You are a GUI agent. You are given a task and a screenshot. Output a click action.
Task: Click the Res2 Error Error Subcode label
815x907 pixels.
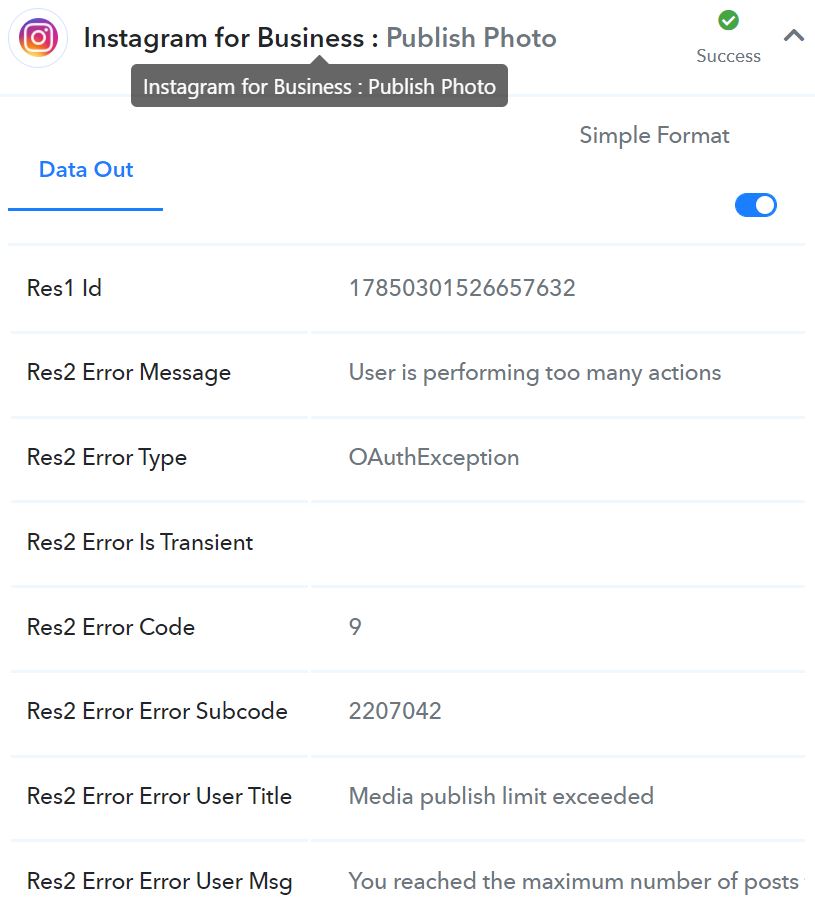pos(157,711)
